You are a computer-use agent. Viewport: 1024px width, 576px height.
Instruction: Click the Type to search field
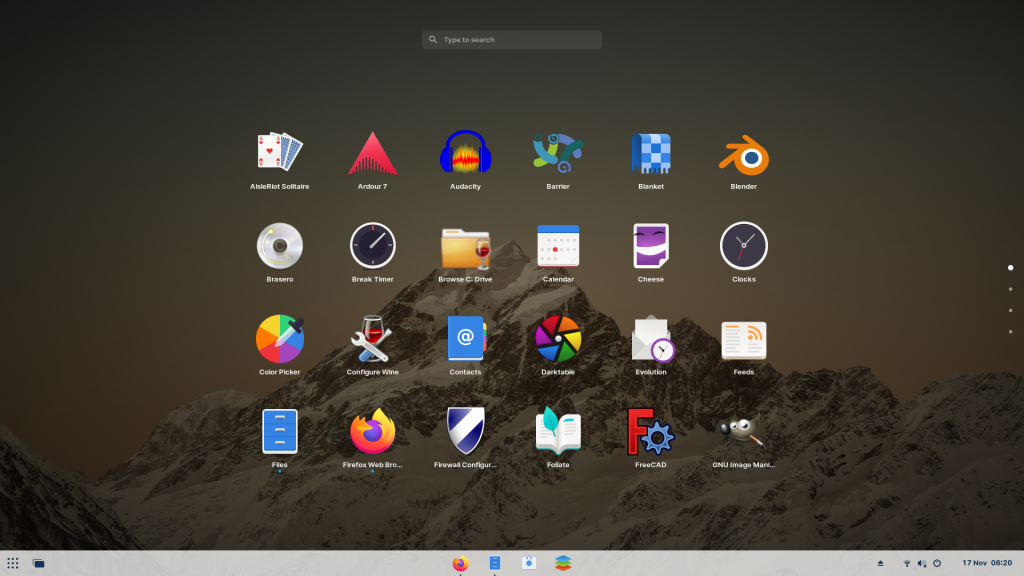[511, 40]
